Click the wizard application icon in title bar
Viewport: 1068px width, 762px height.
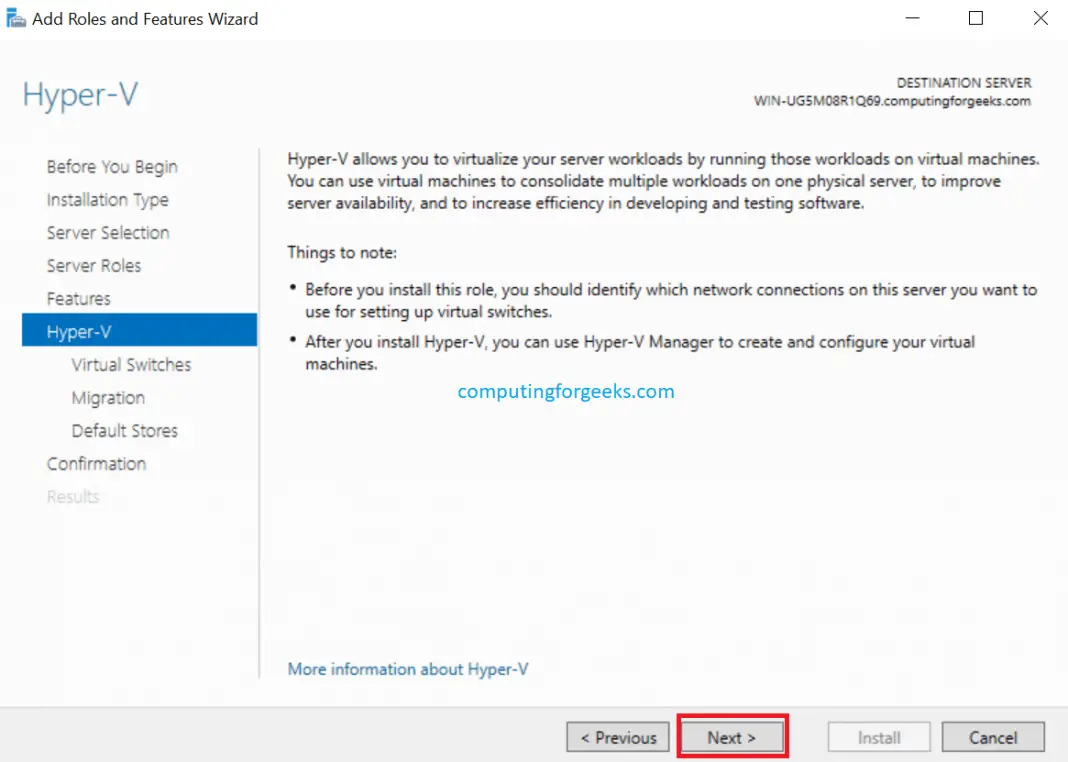[x=16, y=17]
